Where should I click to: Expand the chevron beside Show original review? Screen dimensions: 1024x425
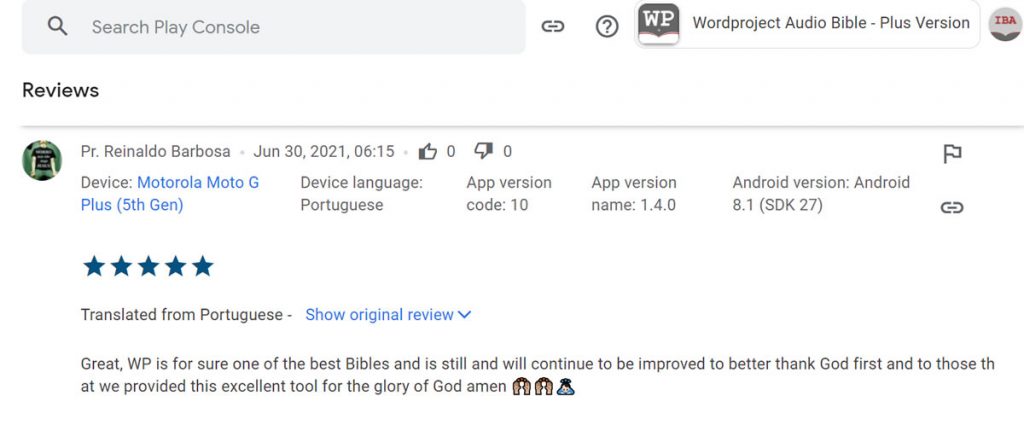465,315
